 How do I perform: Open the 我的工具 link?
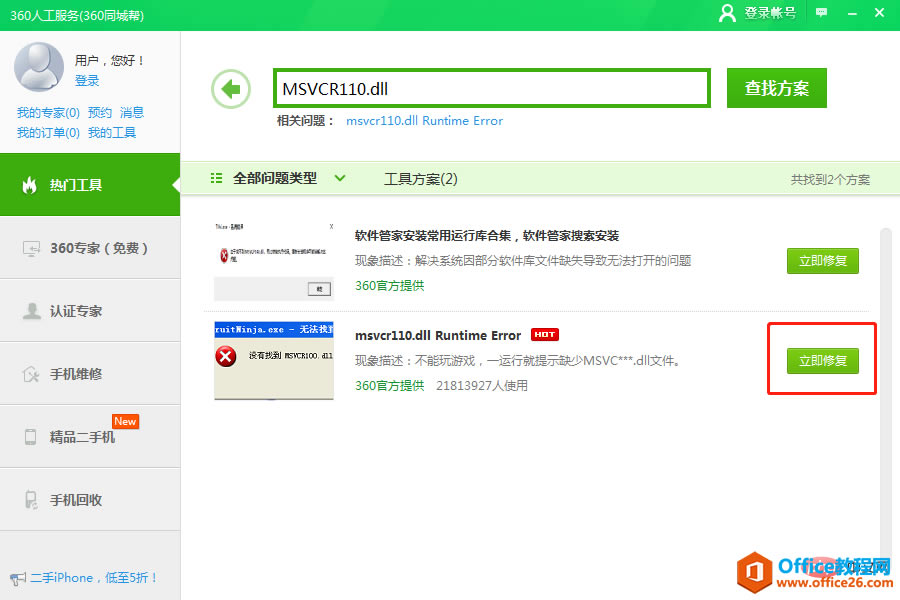112,133
